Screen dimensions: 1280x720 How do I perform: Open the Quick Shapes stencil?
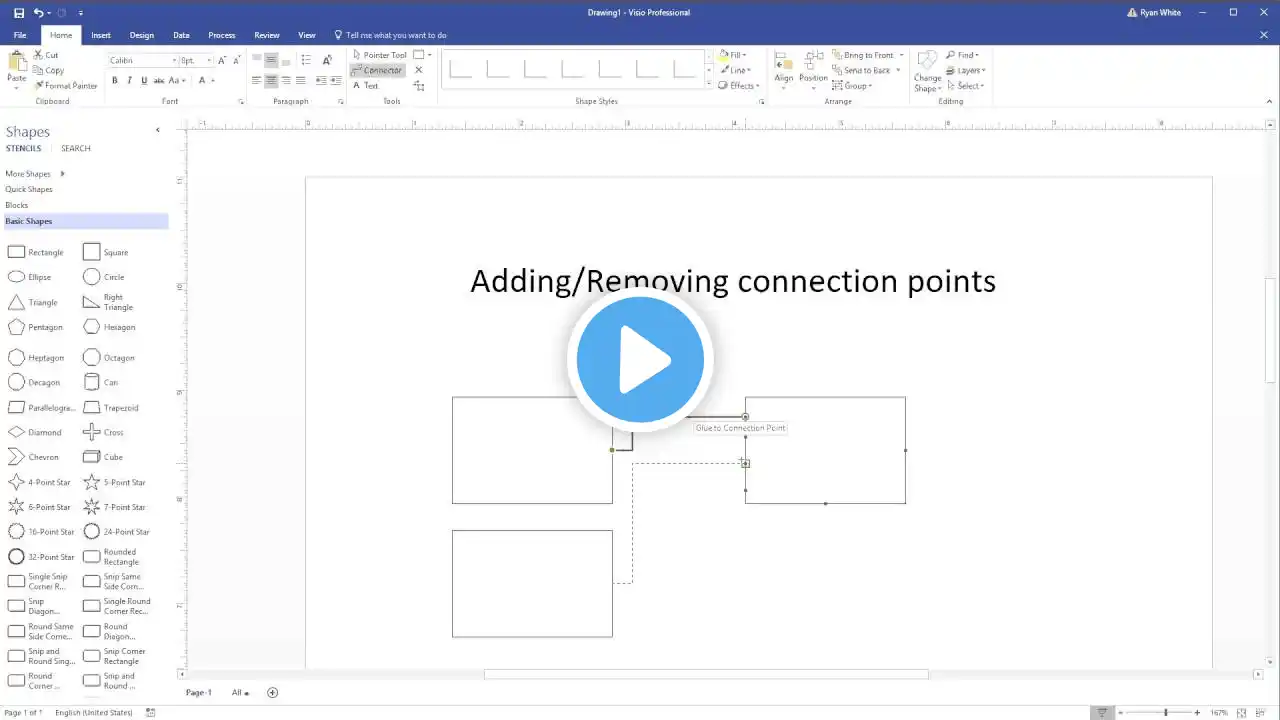tap(29, 189)
